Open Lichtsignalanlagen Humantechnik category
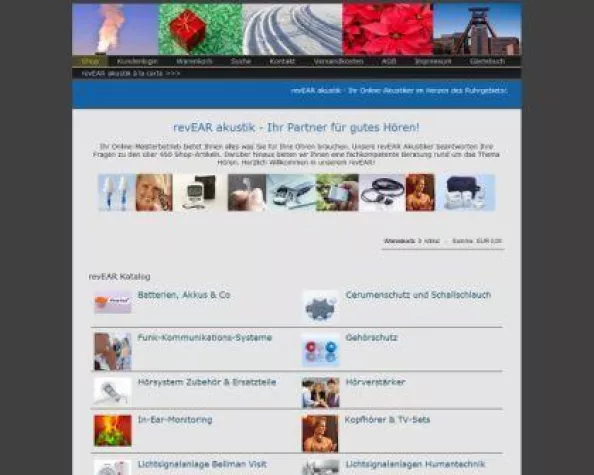Image resolution: width=594 pixels, height=475 pixels. [x=415, y=464]
